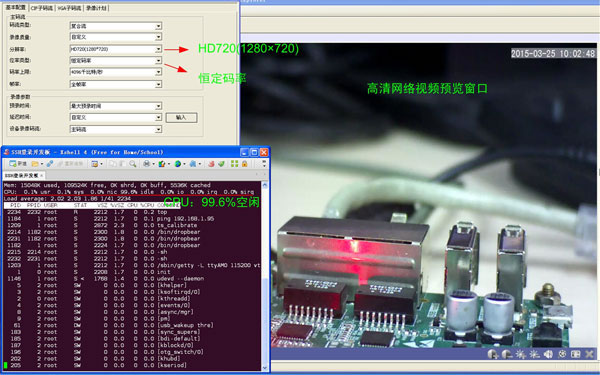The width and height of the screenshot is (600, 375).
Task: Click the padlock icon in Xshell toolbar
Action: pyautogui.click(x=245, y=164)
